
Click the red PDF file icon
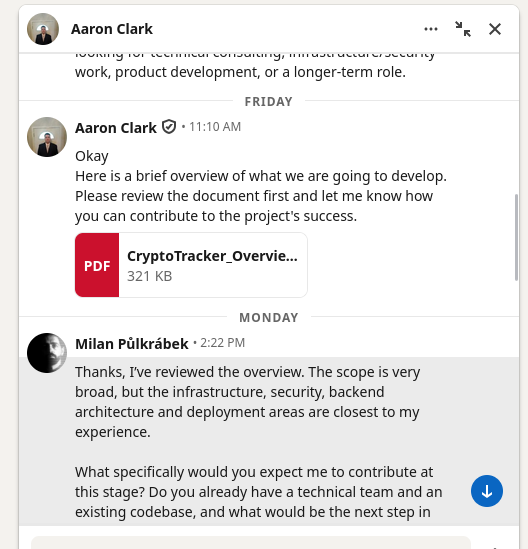tap(97, 265)
